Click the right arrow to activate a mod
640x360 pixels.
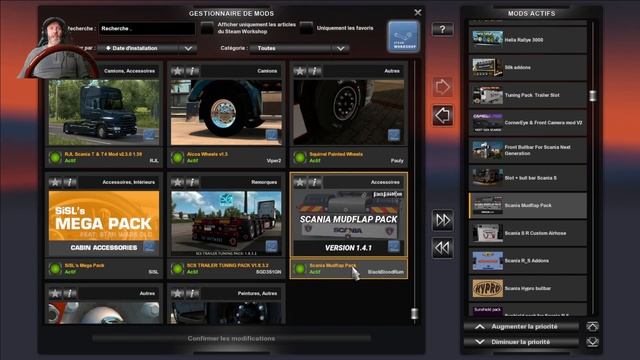442,87
